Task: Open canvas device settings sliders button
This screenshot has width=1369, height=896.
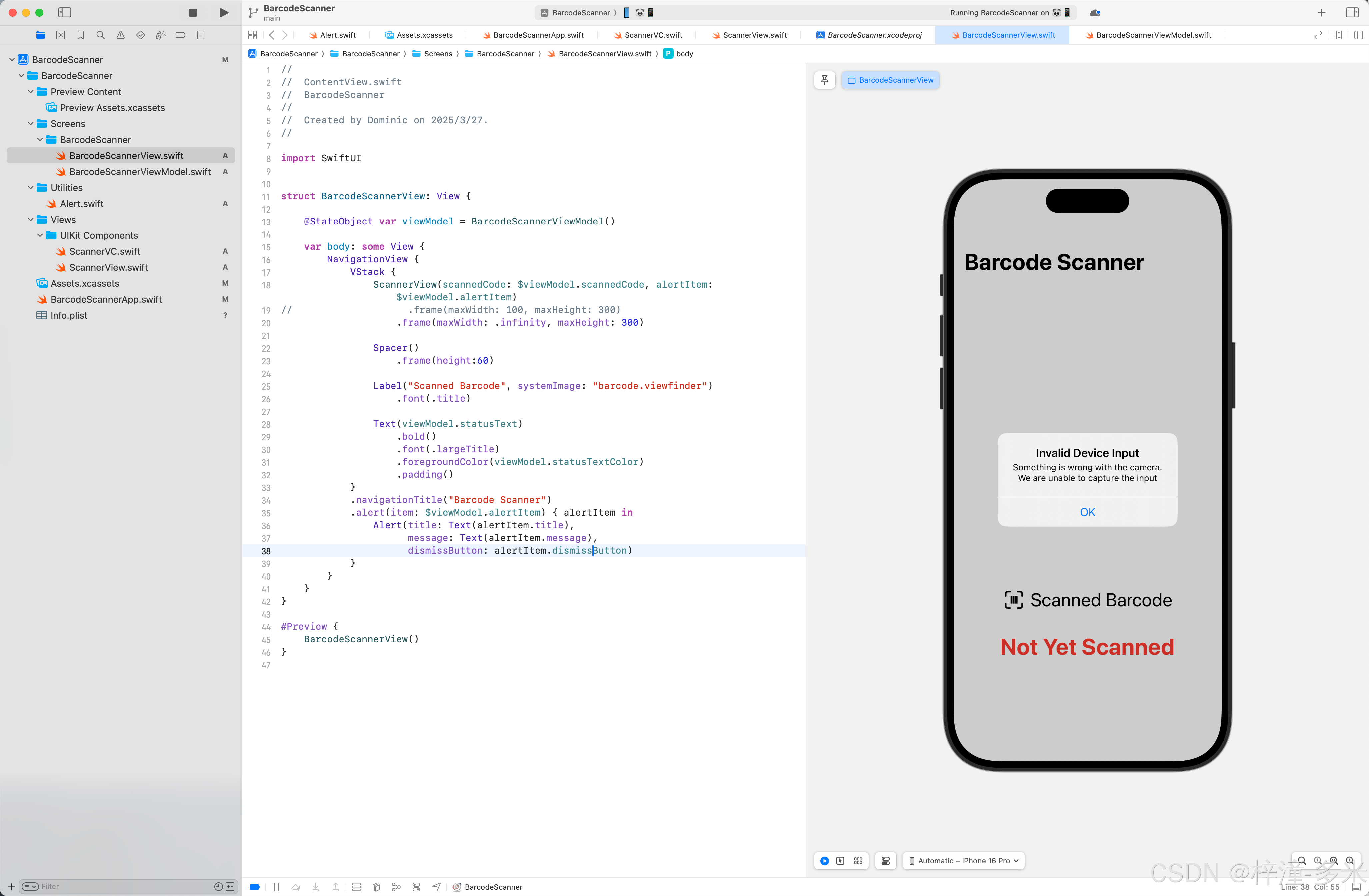Action: pos(885,861)
